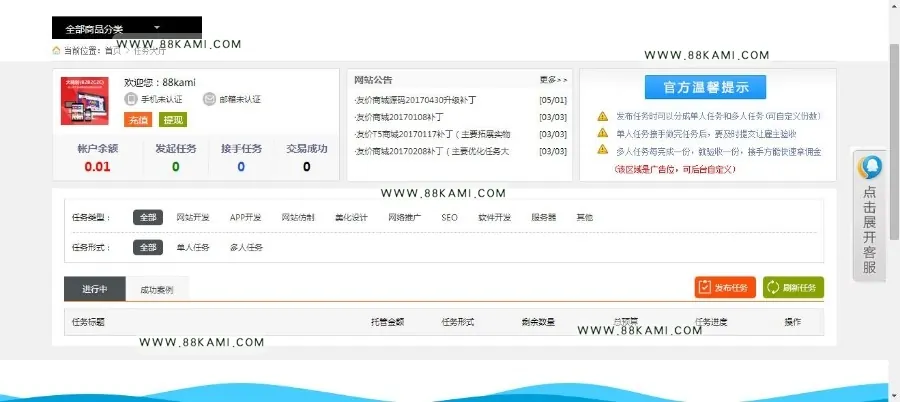Click the home icon in breadcrumb
Viewport: 900px width, 402px height.
[56, 51]
